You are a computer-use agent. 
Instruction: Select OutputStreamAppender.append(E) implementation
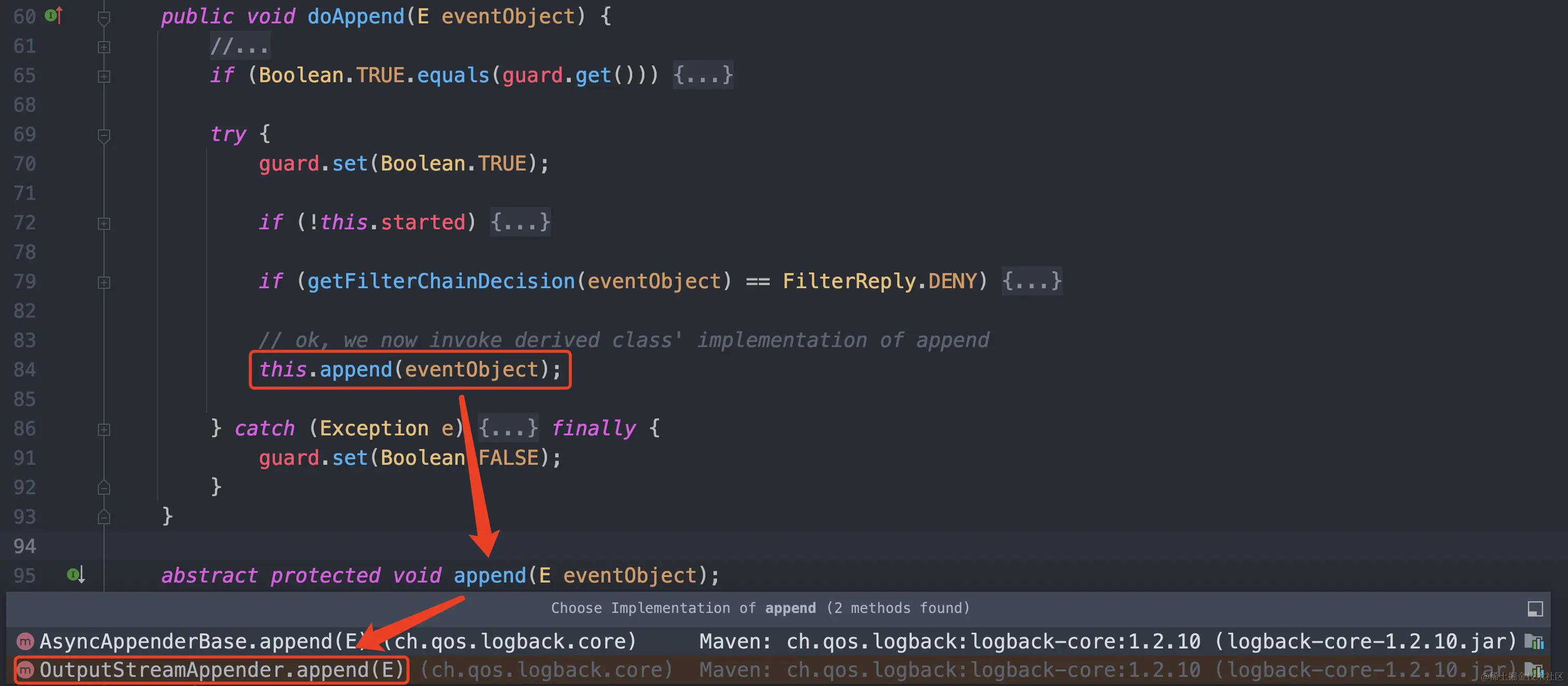tap(778, 669)
